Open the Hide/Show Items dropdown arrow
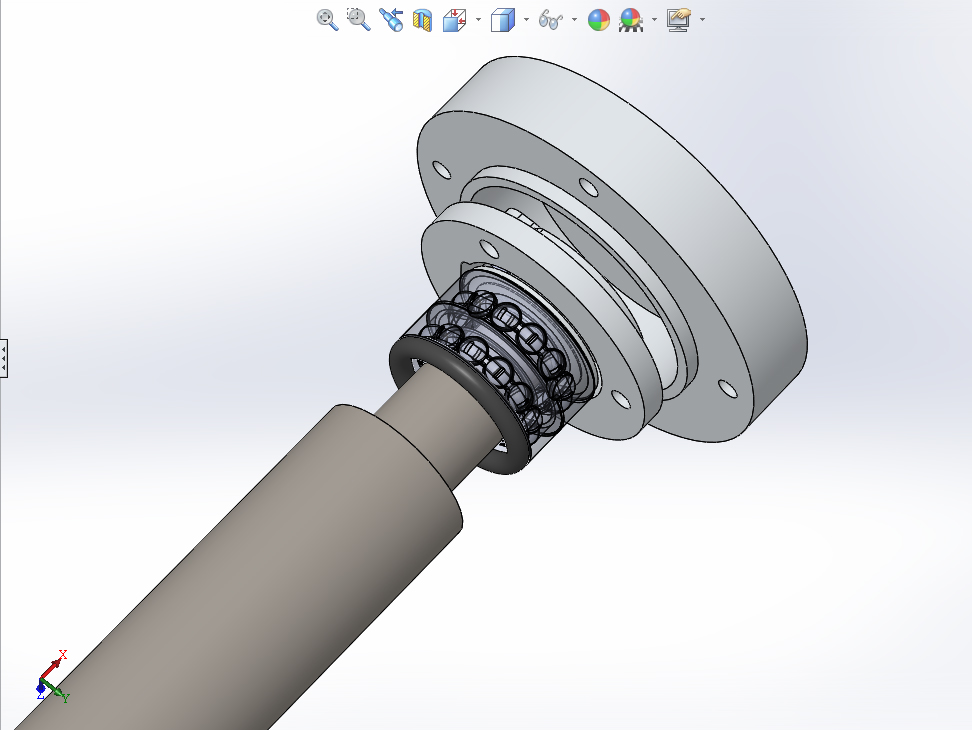Viewport: 972px width, 730px height. point(574,20)
